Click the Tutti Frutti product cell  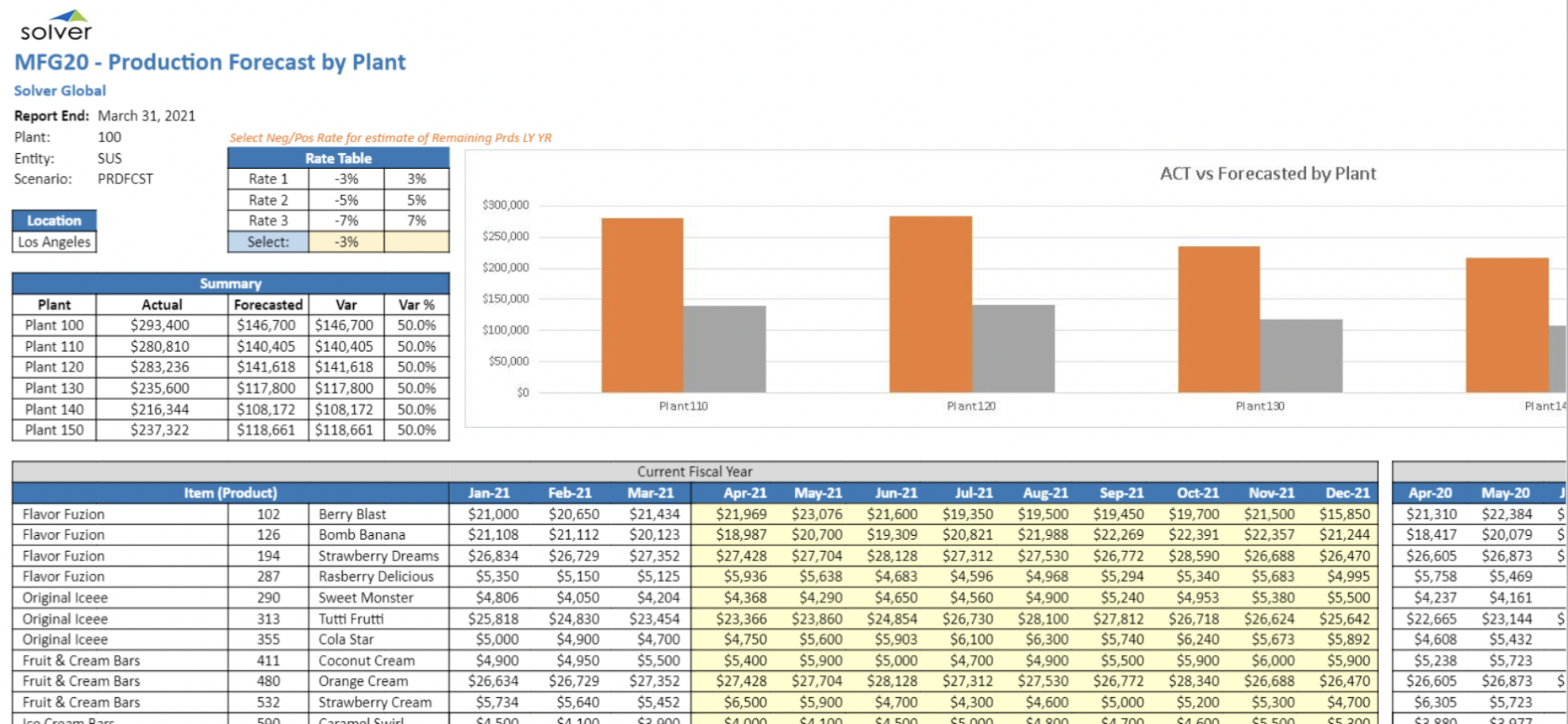point(351,619)
